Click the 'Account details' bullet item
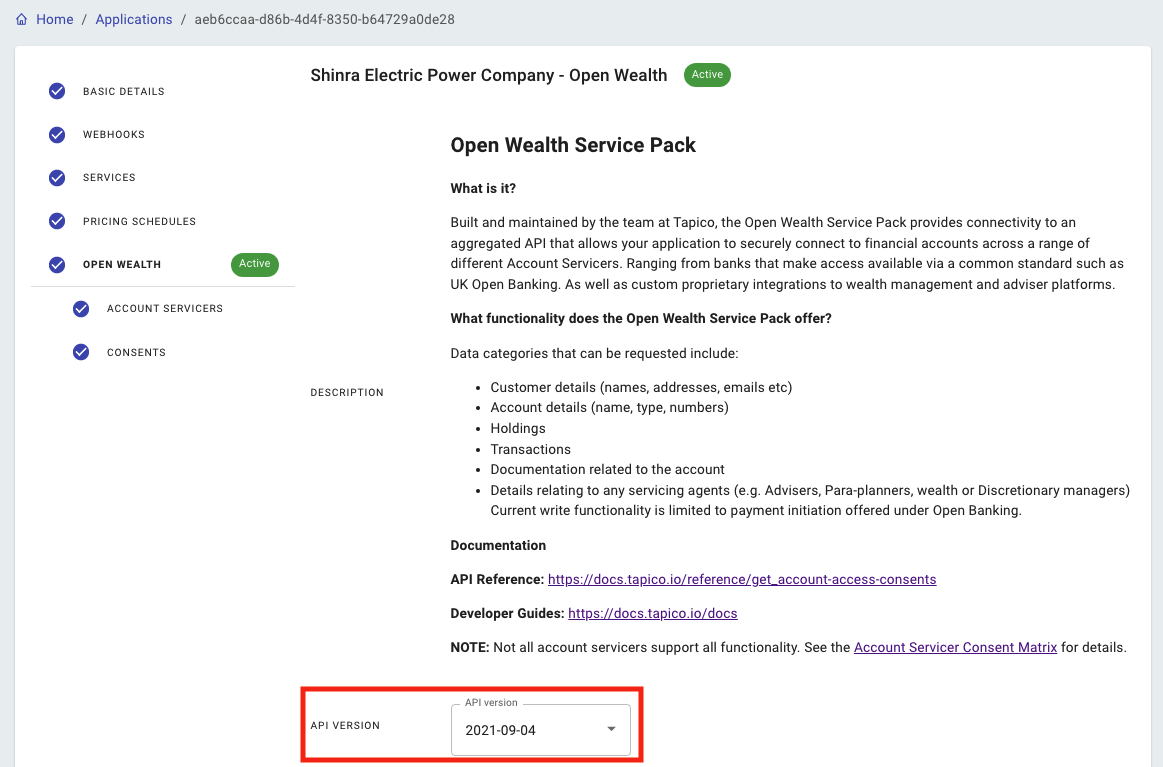Viewport: 1163px width, 767px height. [609, 407]
